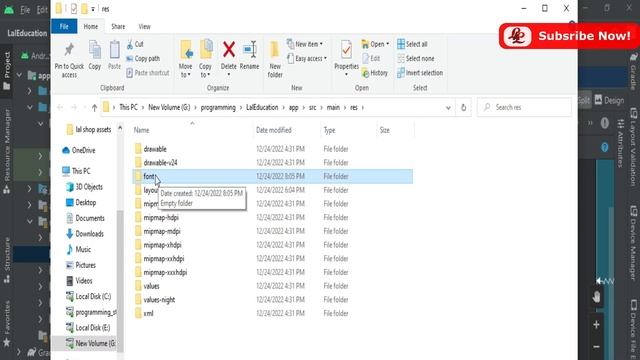Sort by the Name column header
This screenshot has height=360, width=640.
[x=142, y=130]
